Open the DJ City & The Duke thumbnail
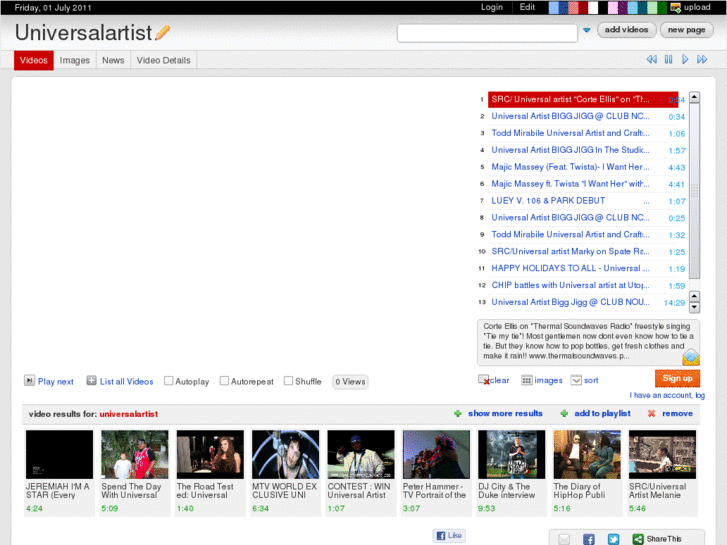 coord(511,454)
